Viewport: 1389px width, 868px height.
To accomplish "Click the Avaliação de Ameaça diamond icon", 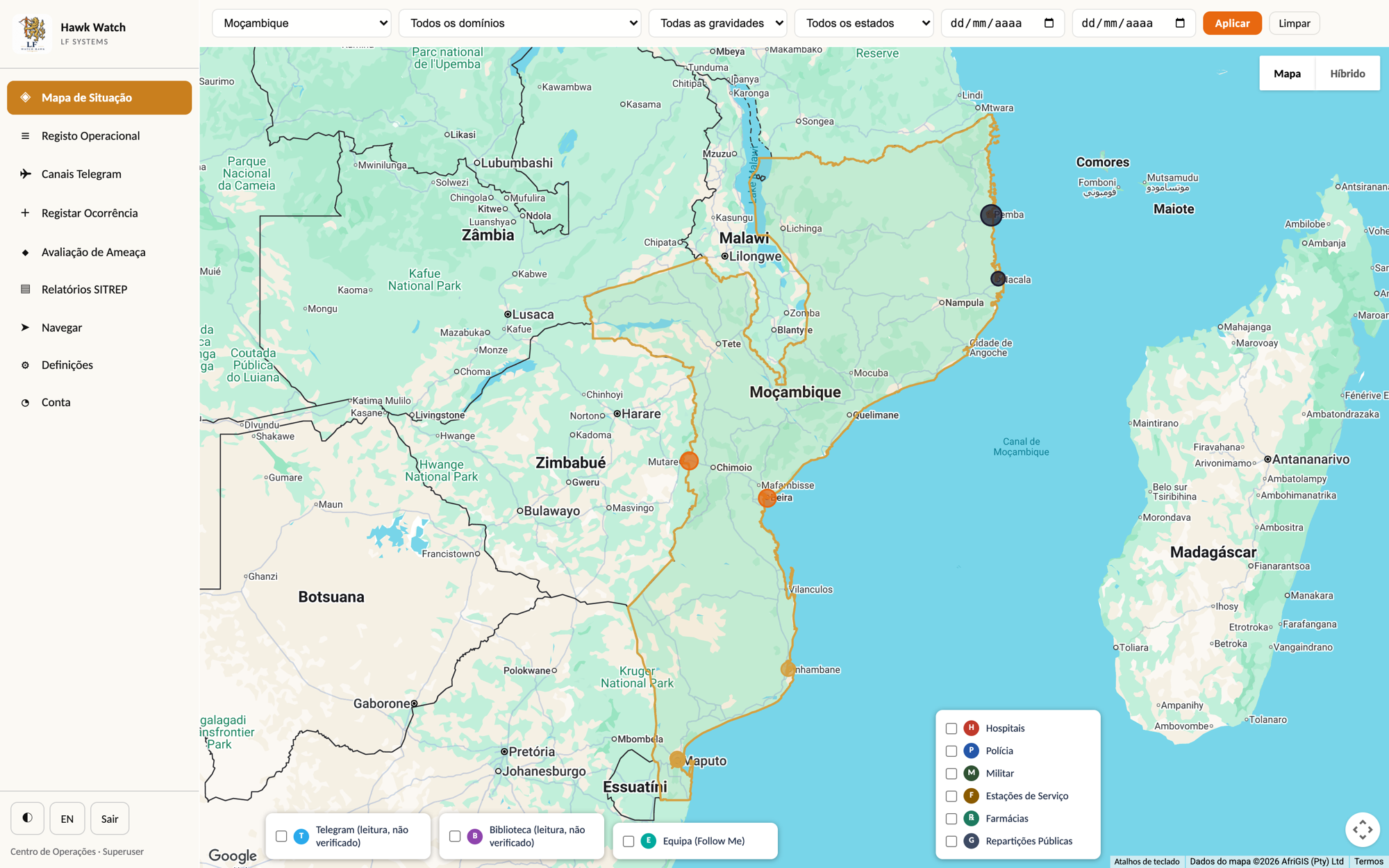I will pos(25,252).
